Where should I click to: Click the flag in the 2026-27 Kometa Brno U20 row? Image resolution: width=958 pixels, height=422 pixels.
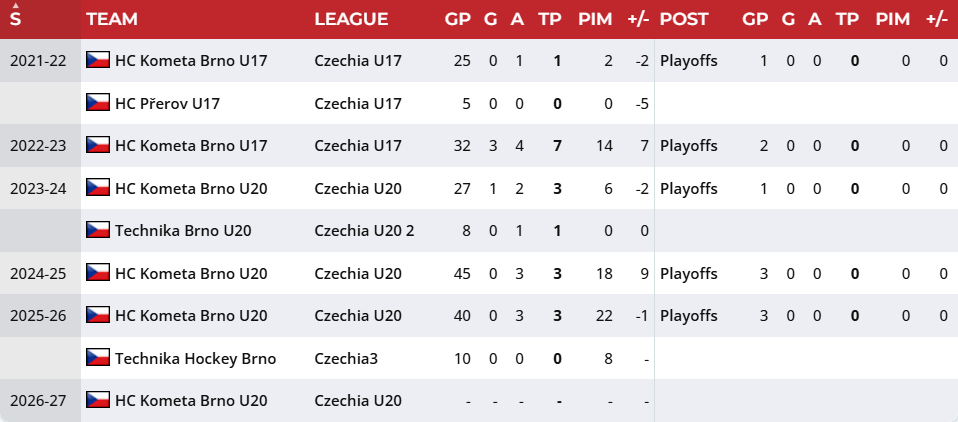tap(98, 400)
